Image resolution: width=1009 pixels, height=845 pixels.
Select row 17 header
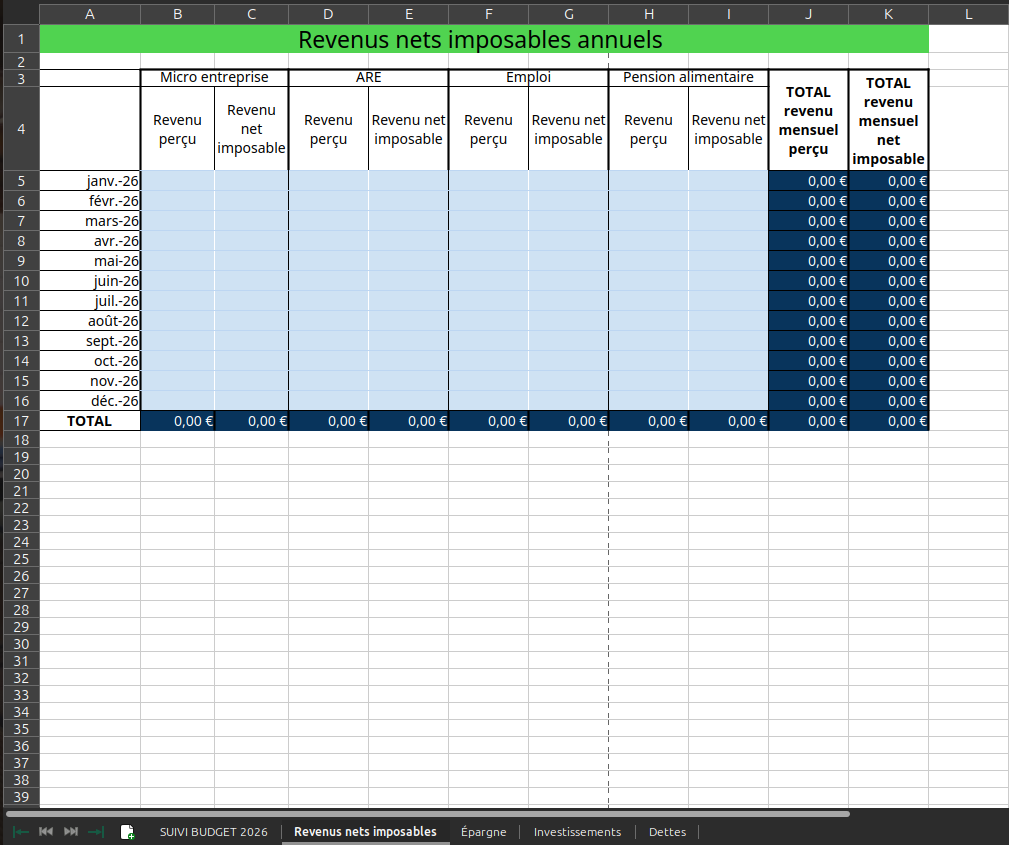click(21, 421)
